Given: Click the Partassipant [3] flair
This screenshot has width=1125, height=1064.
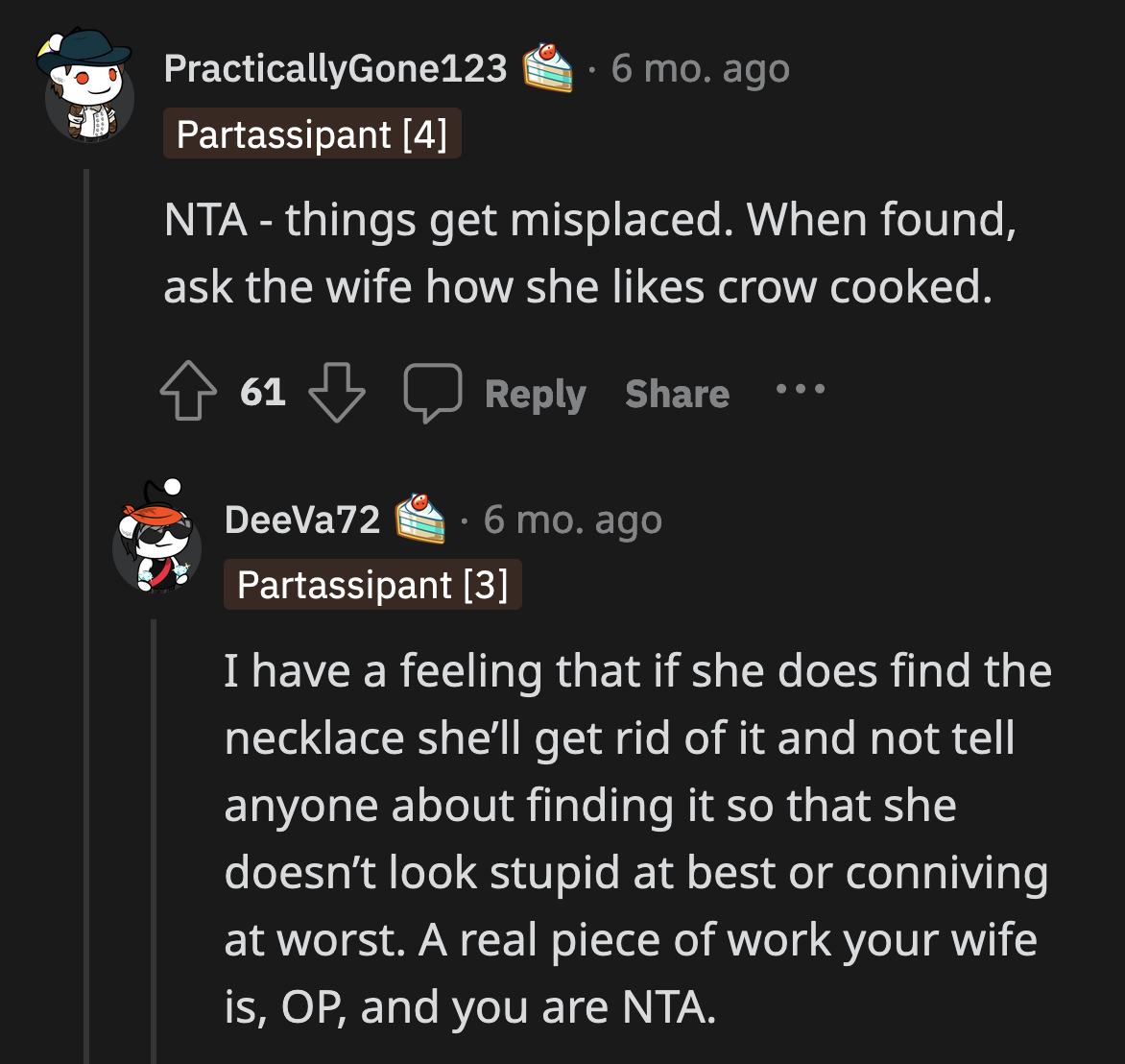Looking at the screenshot, I should coord(372,585).
